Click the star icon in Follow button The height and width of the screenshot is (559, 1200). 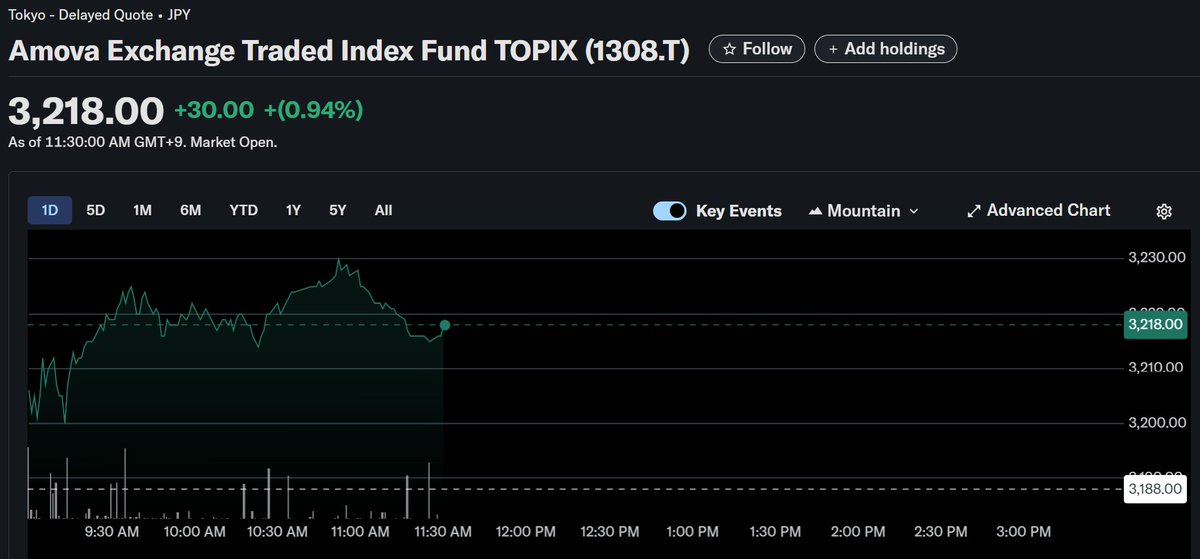pyautogui.click(x=730, y=48)
